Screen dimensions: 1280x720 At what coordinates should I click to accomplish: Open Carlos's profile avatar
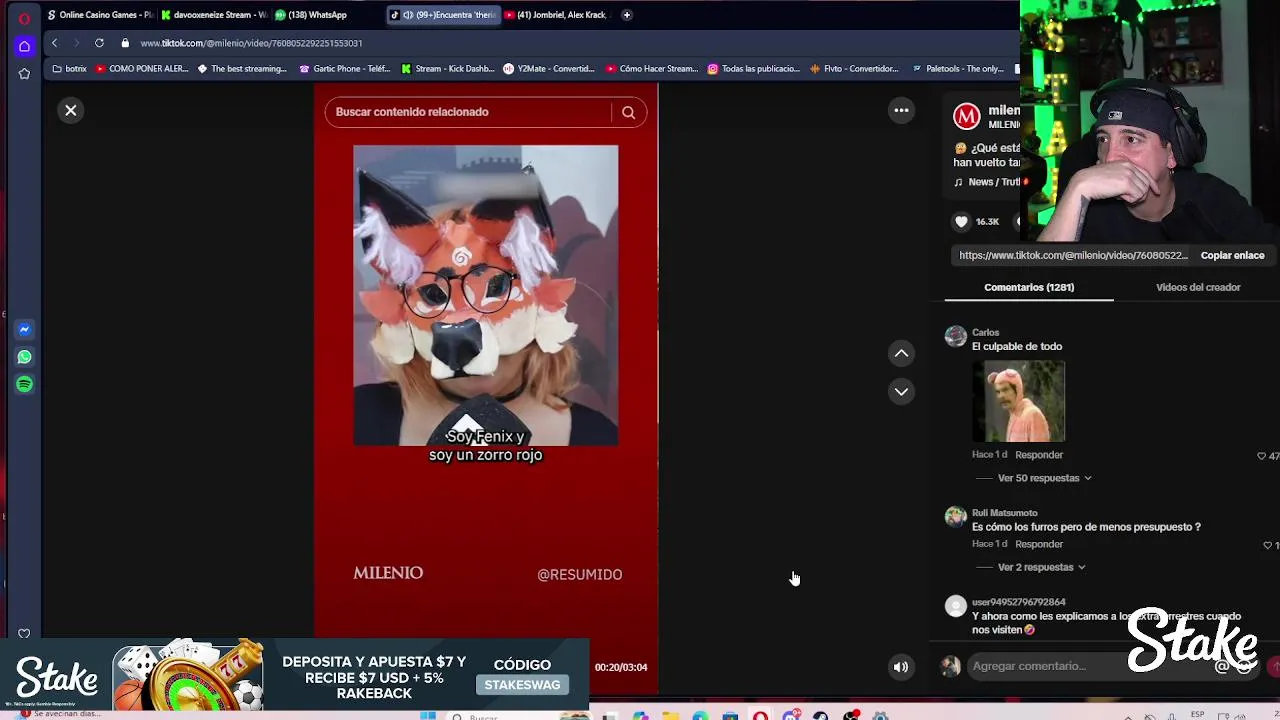(956, 336)
